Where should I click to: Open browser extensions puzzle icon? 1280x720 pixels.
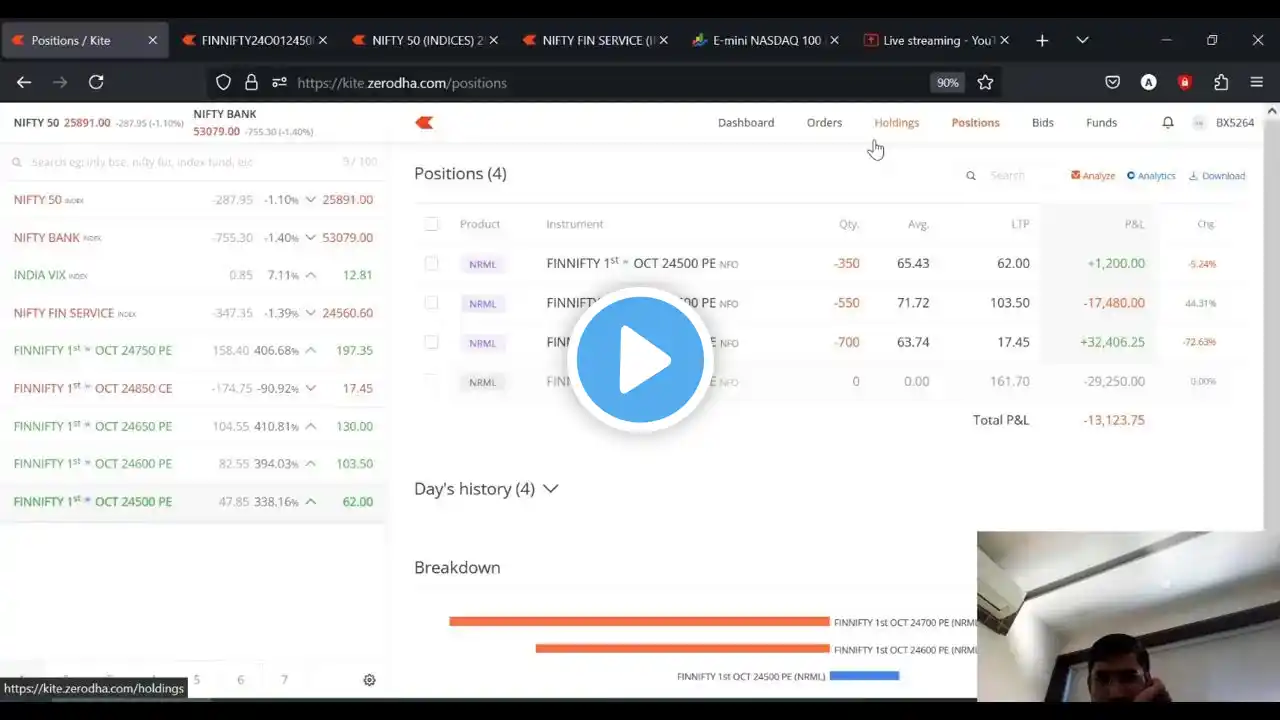coord(1221,83)
